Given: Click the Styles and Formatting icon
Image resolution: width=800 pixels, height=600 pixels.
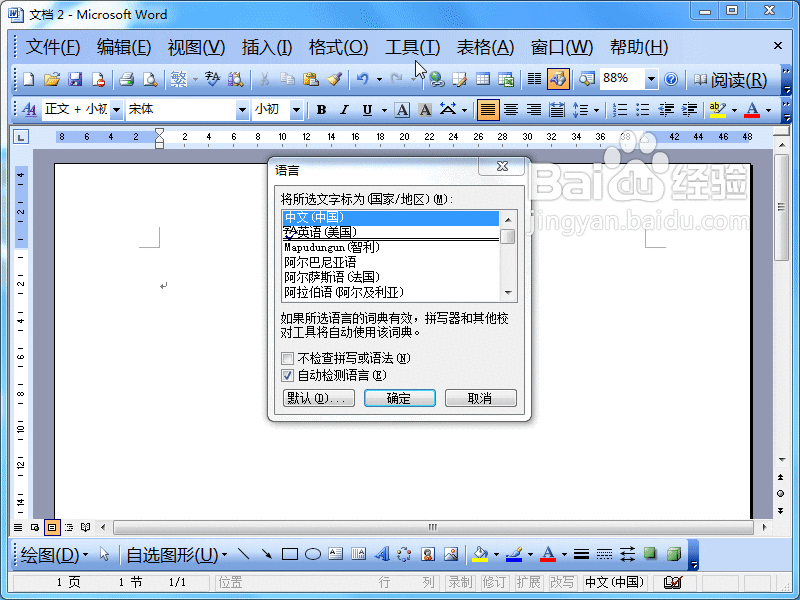Looking at the screenshot, I should click(29, 110).
